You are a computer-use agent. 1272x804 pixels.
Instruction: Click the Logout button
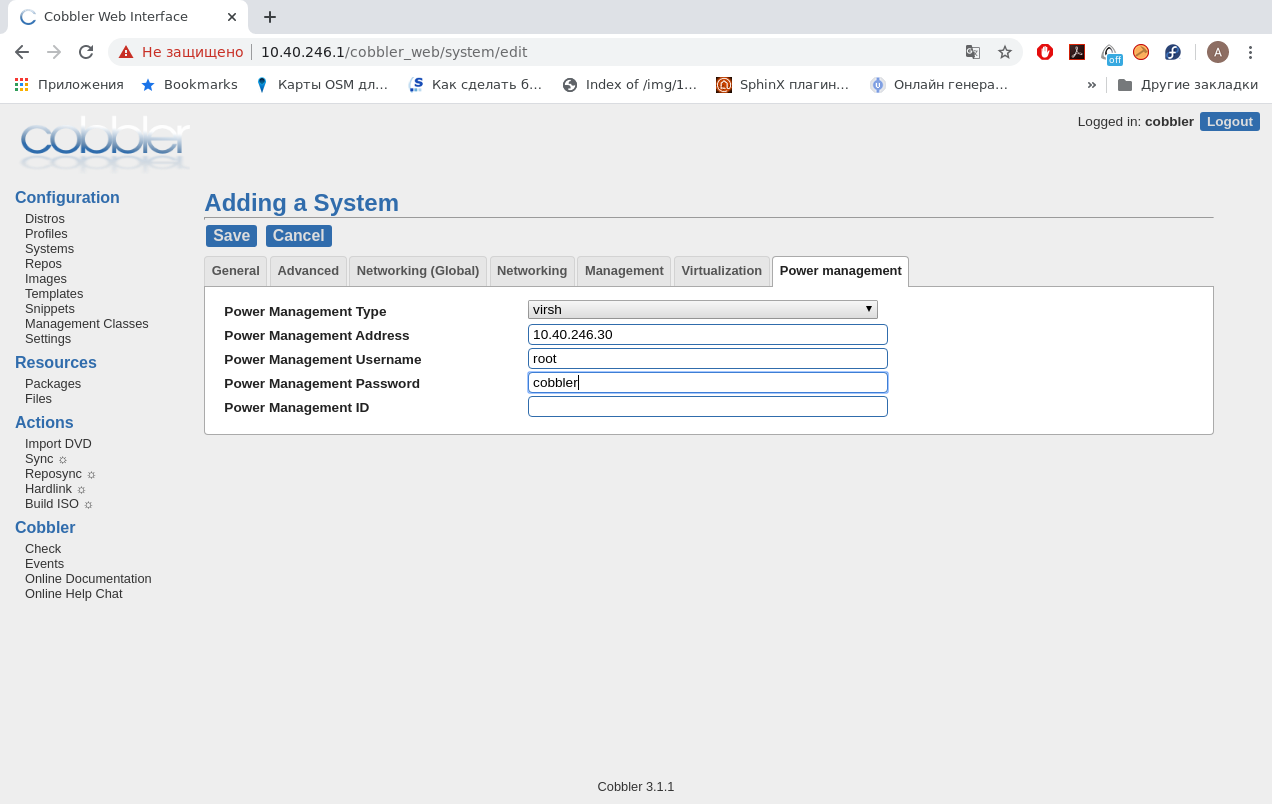(x=1229, y=122)
